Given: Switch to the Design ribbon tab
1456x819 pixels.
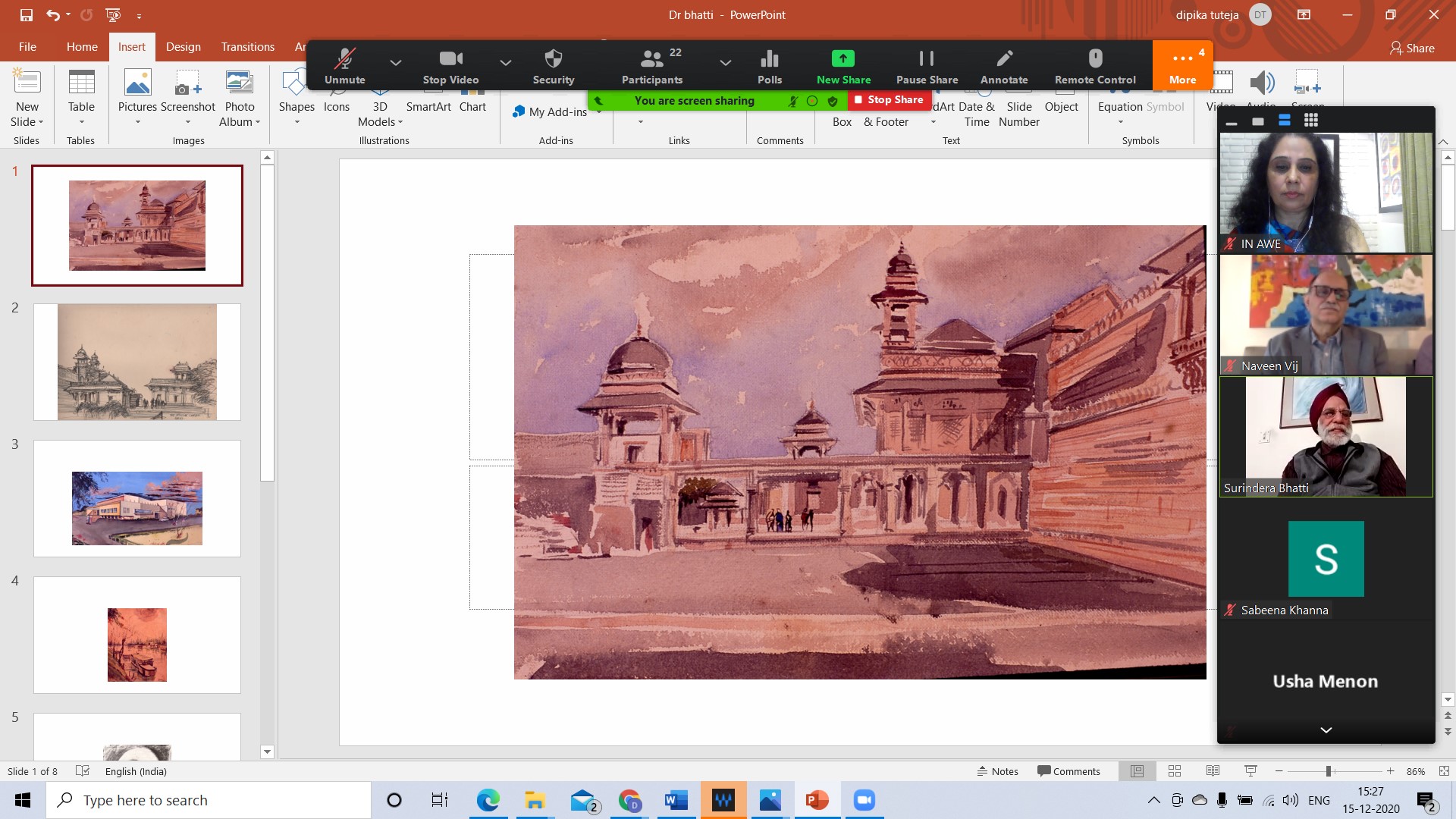Looking at the screenshot, I should [x=184, y=47].
